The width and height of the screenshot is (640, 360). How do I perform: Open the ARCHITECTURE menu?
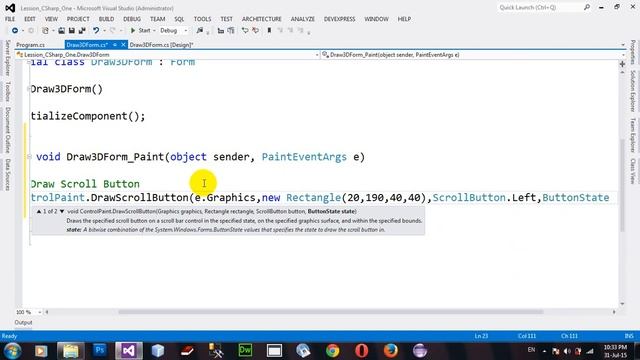click(262, 19)
